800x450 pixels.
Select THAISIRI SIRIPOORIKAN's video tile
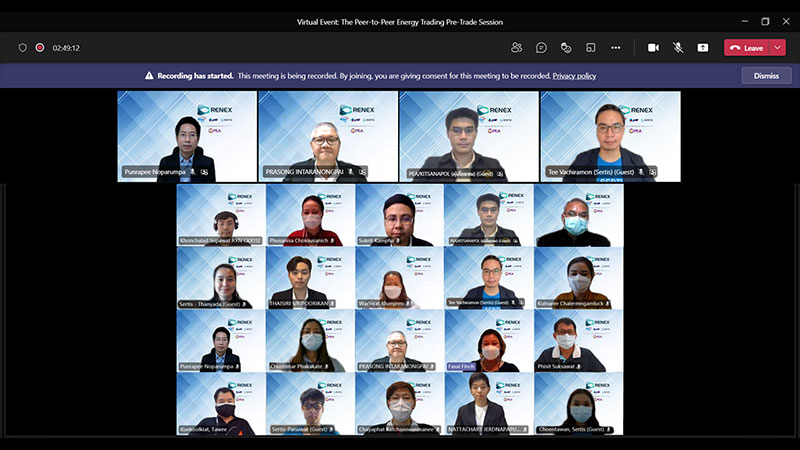pos(310,278)
